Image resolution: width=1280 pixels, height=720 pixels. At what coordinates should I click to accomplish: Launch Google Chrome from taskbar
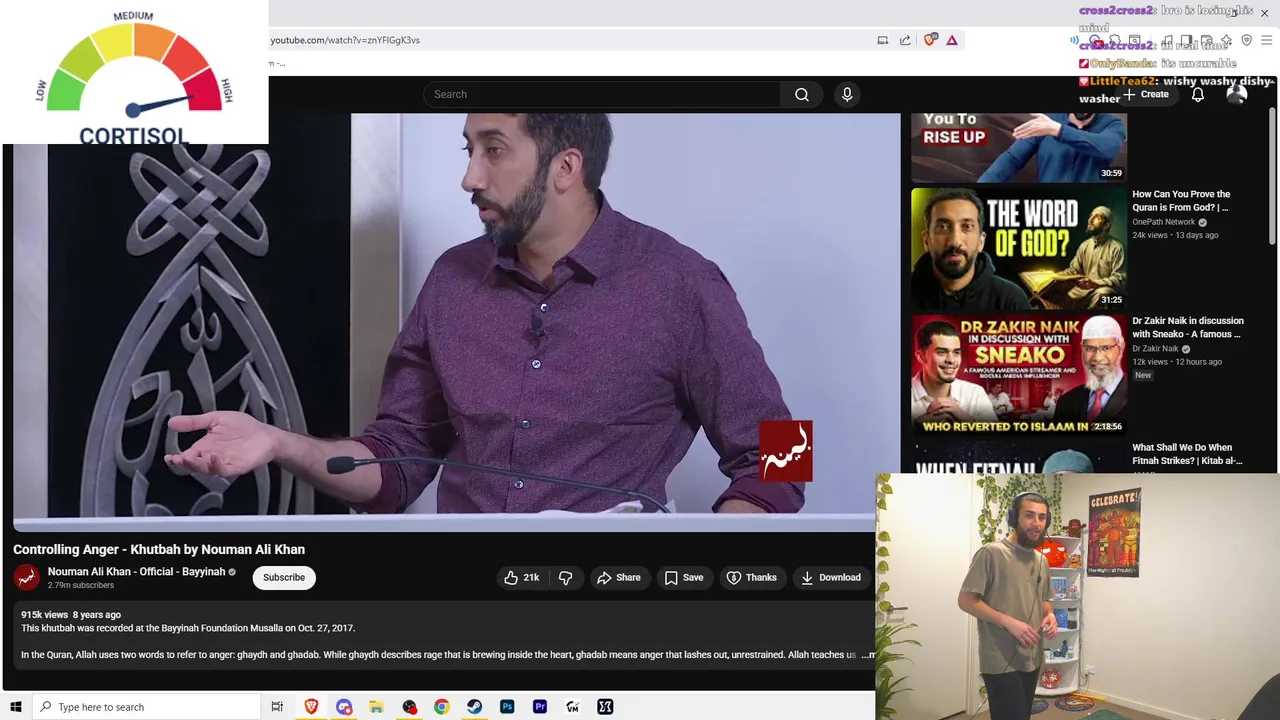(x=441, y=707)
